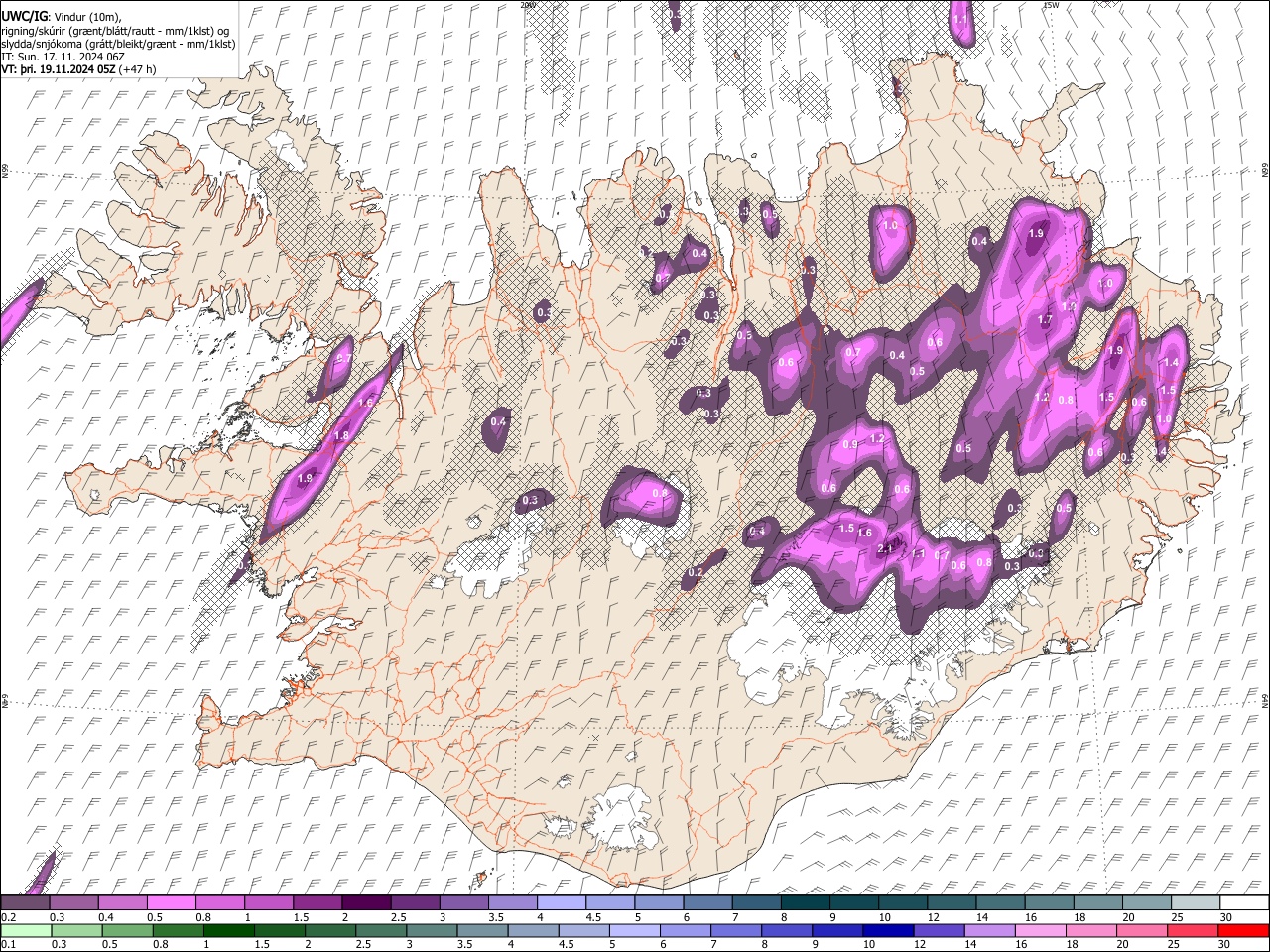Viewport: 1270px width, 952px height.
Task: Click the 1.7 precipitation value on the map
Action: [1045, 320]
